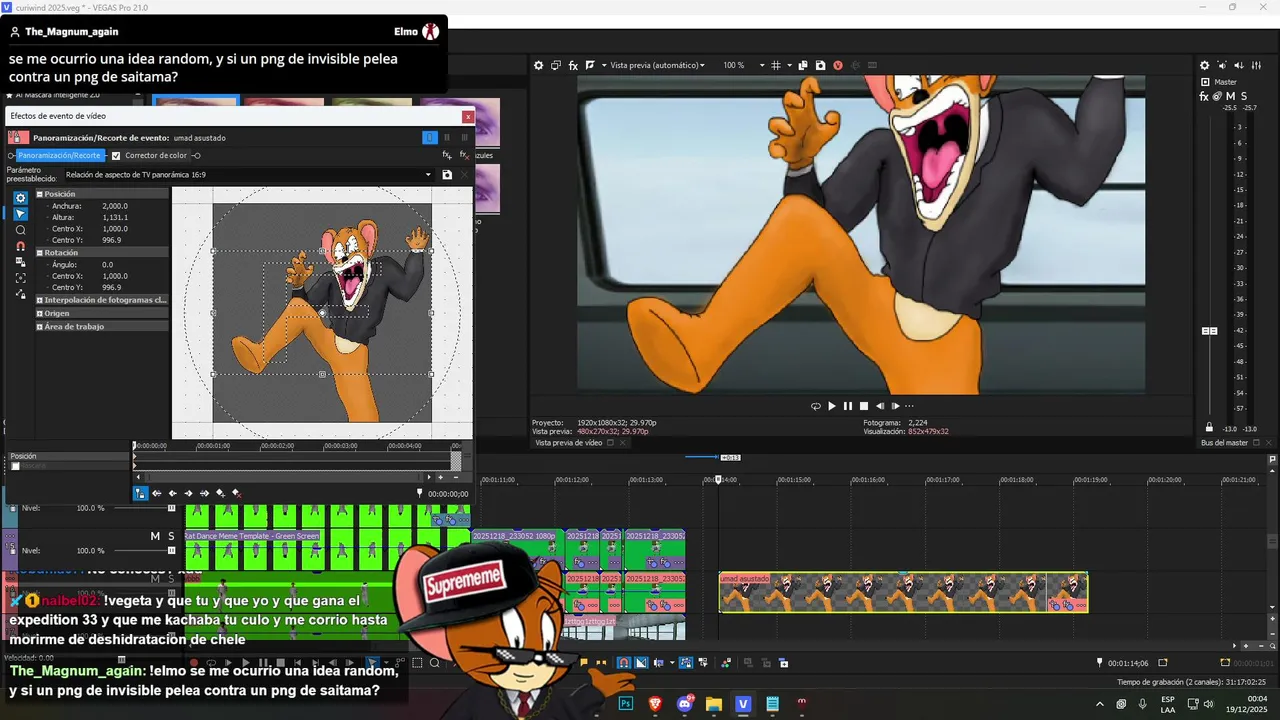Save snapshot to file in preview
The image size is (1280, 720).
point(820,65)
